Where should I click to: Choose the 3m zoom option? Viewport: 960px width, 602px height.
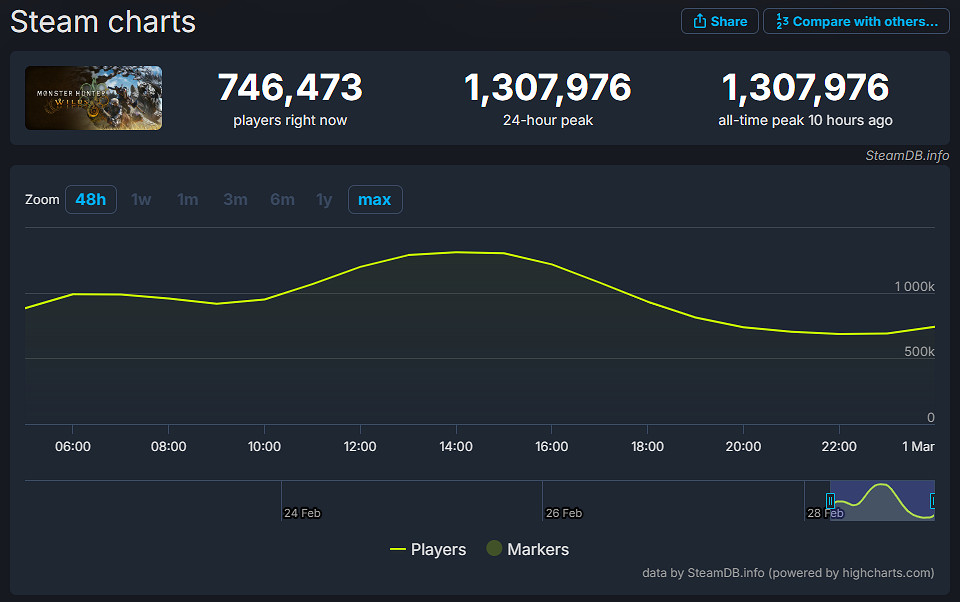[235, 199]
